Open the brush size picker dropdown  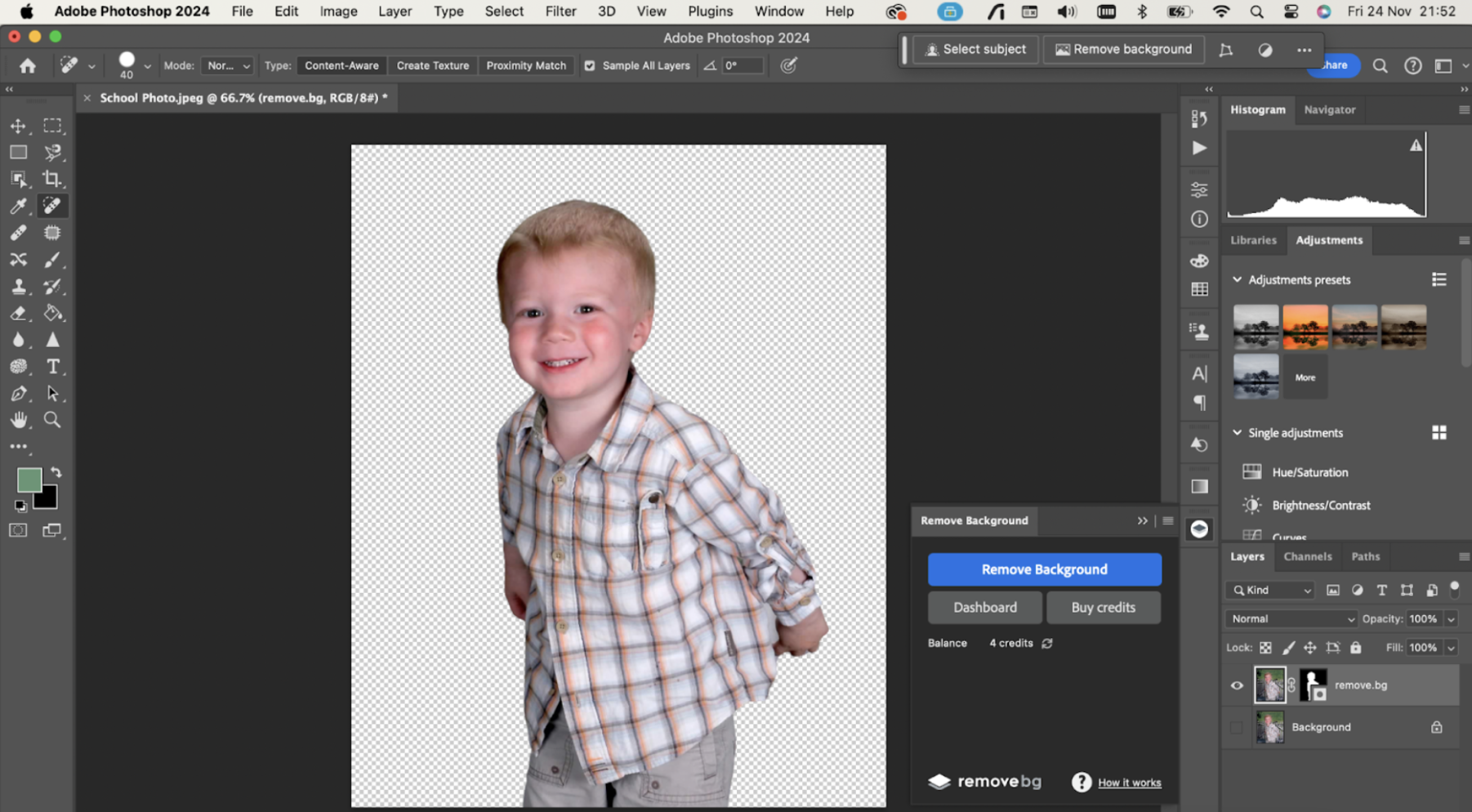(x=148, y=66)
